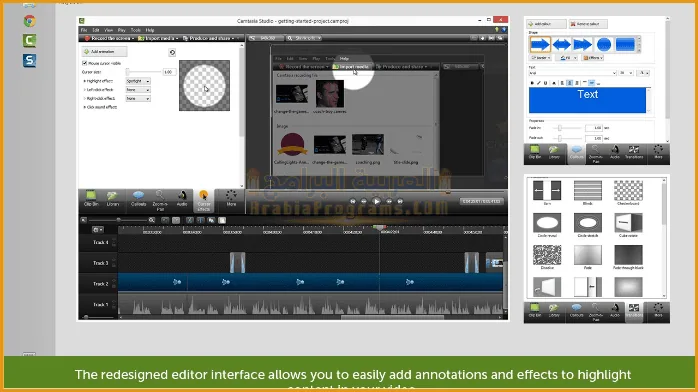The height and width of the screenshot is (392, 698).
Task: Toggle center text alignment in callout
Action: (x=569, y=83)
